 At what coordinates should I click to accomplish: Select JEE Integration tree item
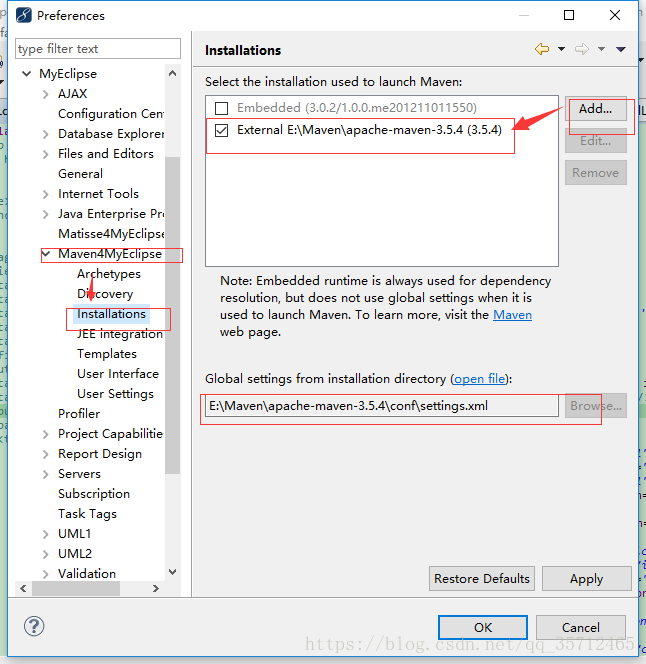click(x=120, y=334)
